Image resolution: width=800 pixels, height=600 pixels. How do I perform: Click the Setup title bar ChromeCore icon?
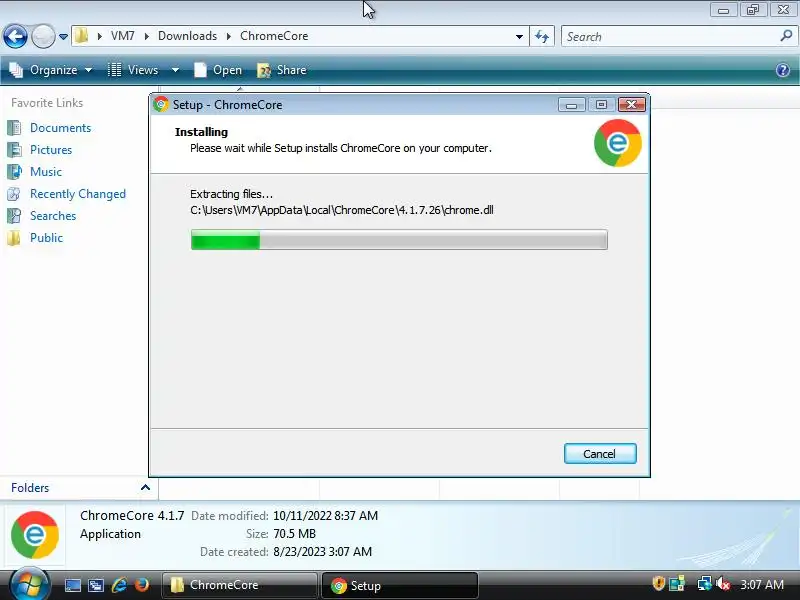[161, 105]
